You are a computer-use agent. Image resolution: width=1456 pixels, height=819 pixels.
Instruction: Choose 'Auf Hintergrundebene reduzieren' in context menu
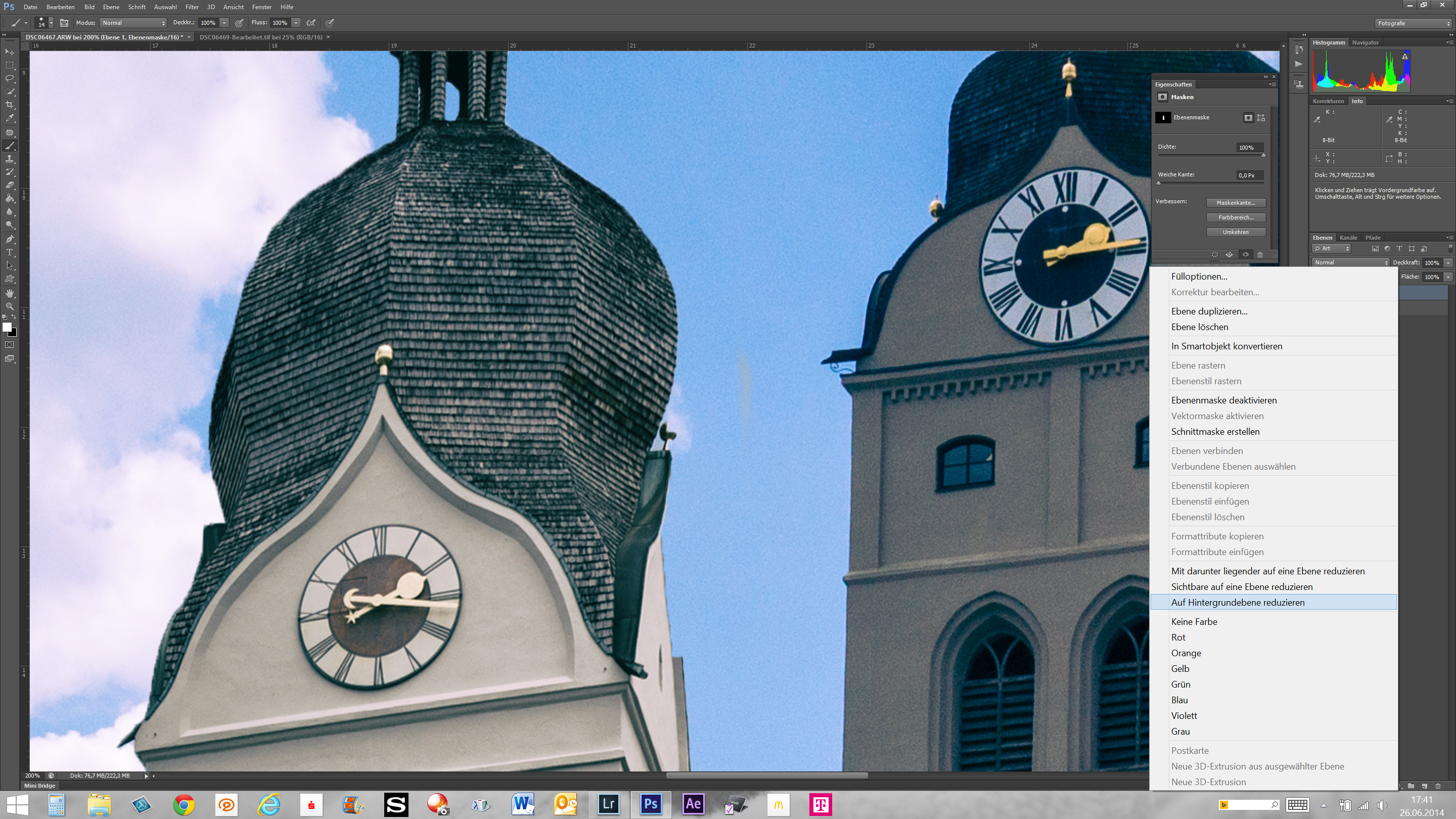[1273, 603]
